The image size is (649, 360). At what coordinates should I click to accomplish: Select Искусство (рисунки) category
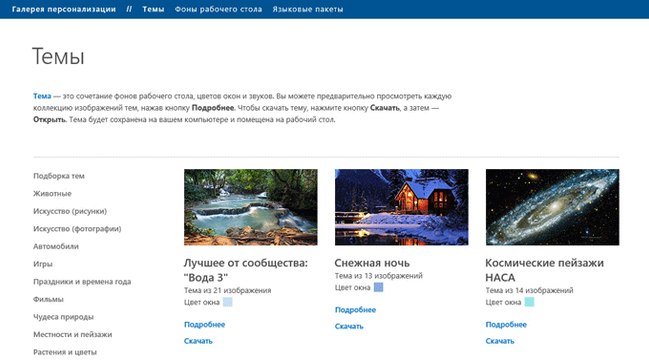(x=70, y=211)
